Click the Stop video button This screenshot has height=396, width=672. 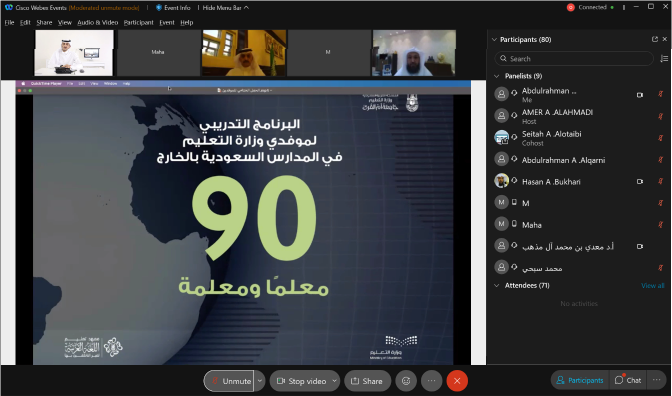302,381
